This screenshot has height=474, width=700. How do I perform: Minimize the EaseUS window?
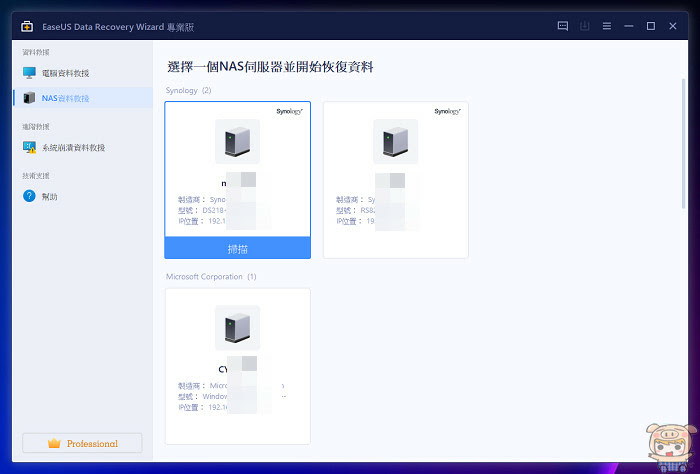[x=629, y=26]
